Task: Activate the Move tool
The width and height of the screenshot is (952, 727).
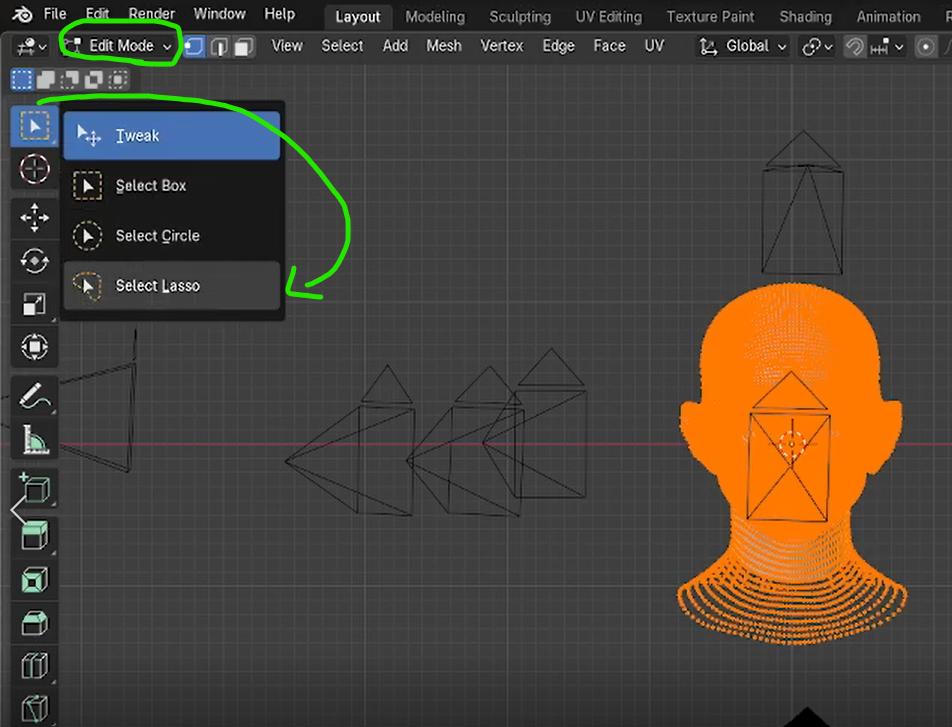Action: pos(34,217)
